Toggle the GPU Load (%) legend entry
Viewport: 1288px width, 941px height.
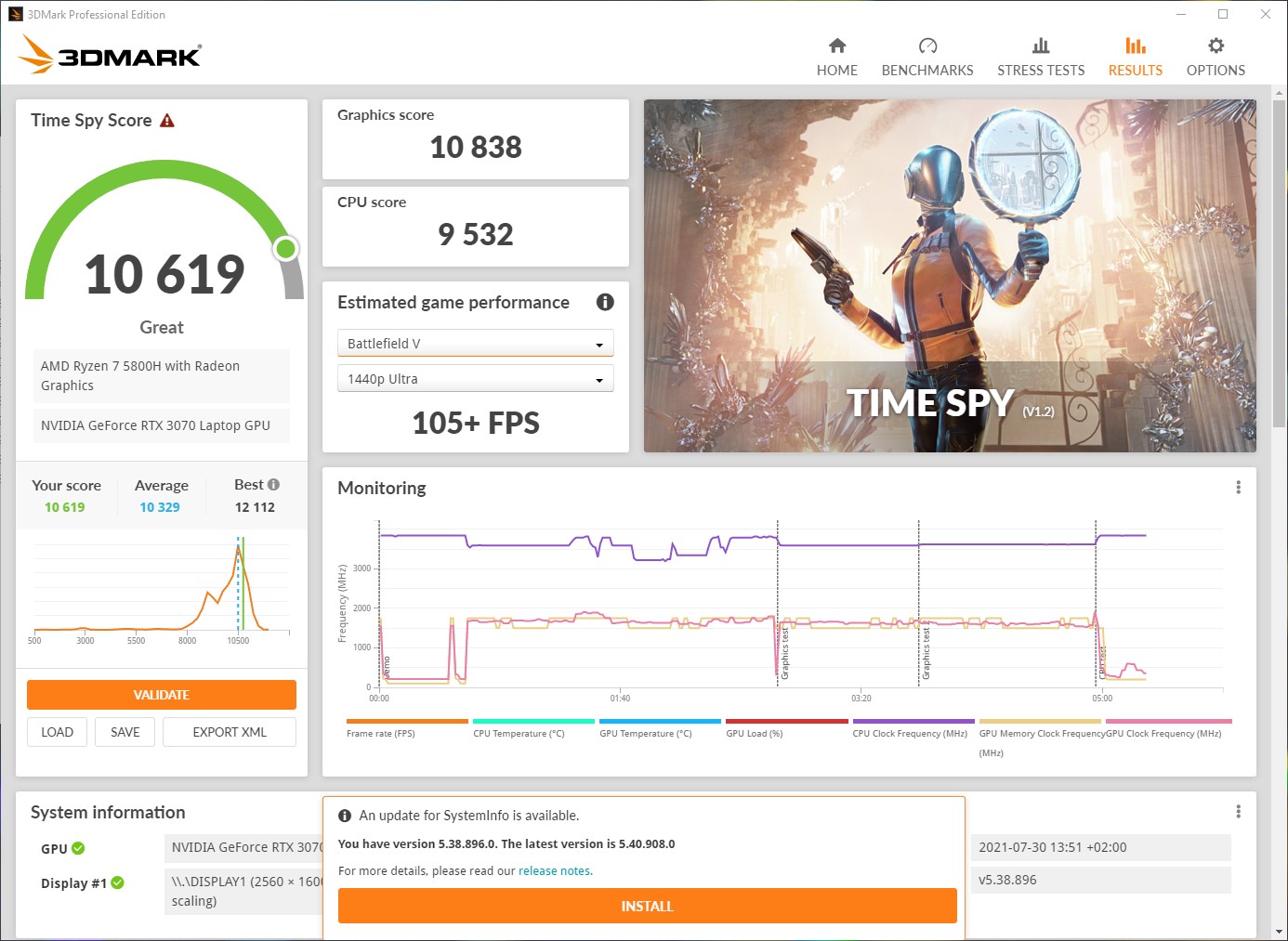coord(786,728)
